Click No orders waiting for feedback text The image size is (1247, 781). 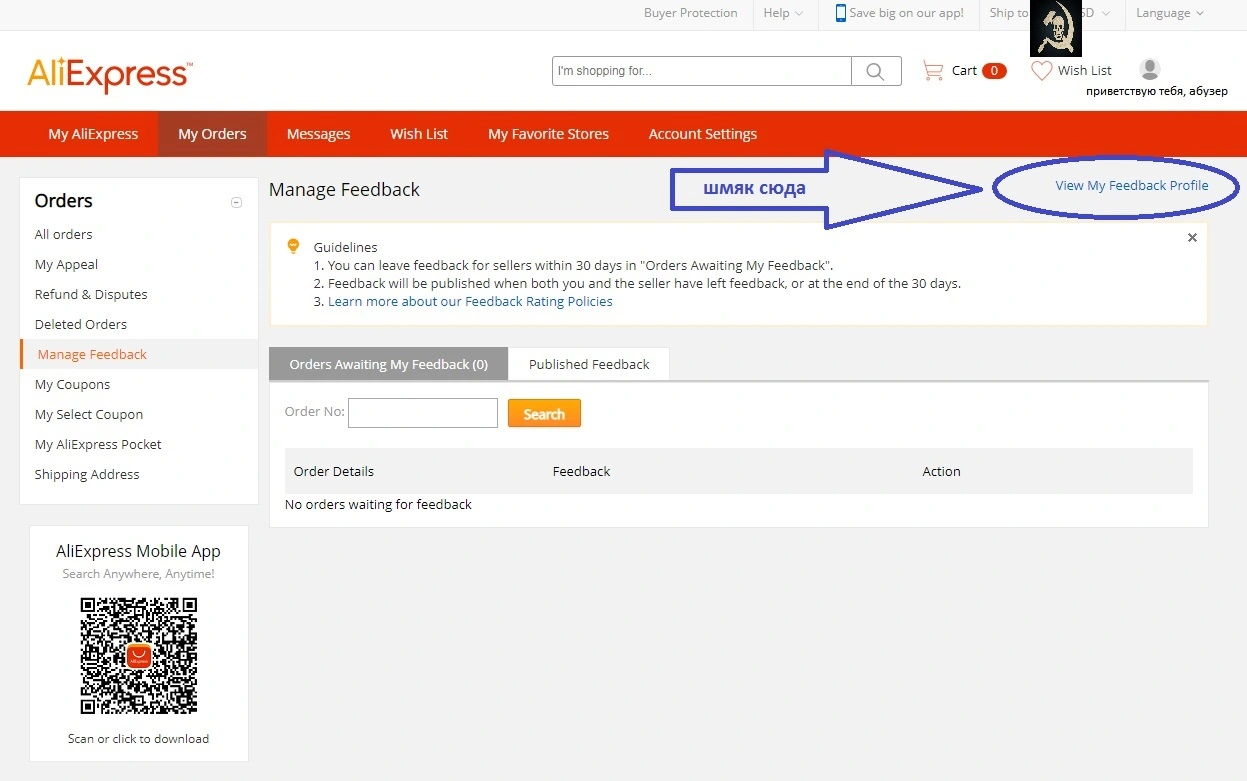click(x=378, y=504)
